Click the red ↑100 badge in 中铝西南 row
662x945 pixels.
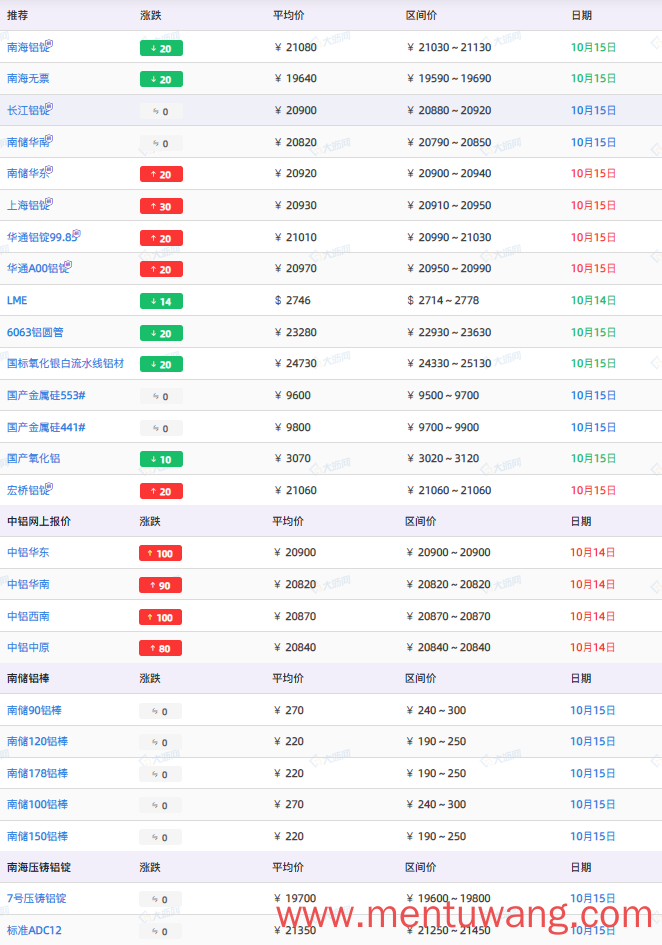[160, 617]
